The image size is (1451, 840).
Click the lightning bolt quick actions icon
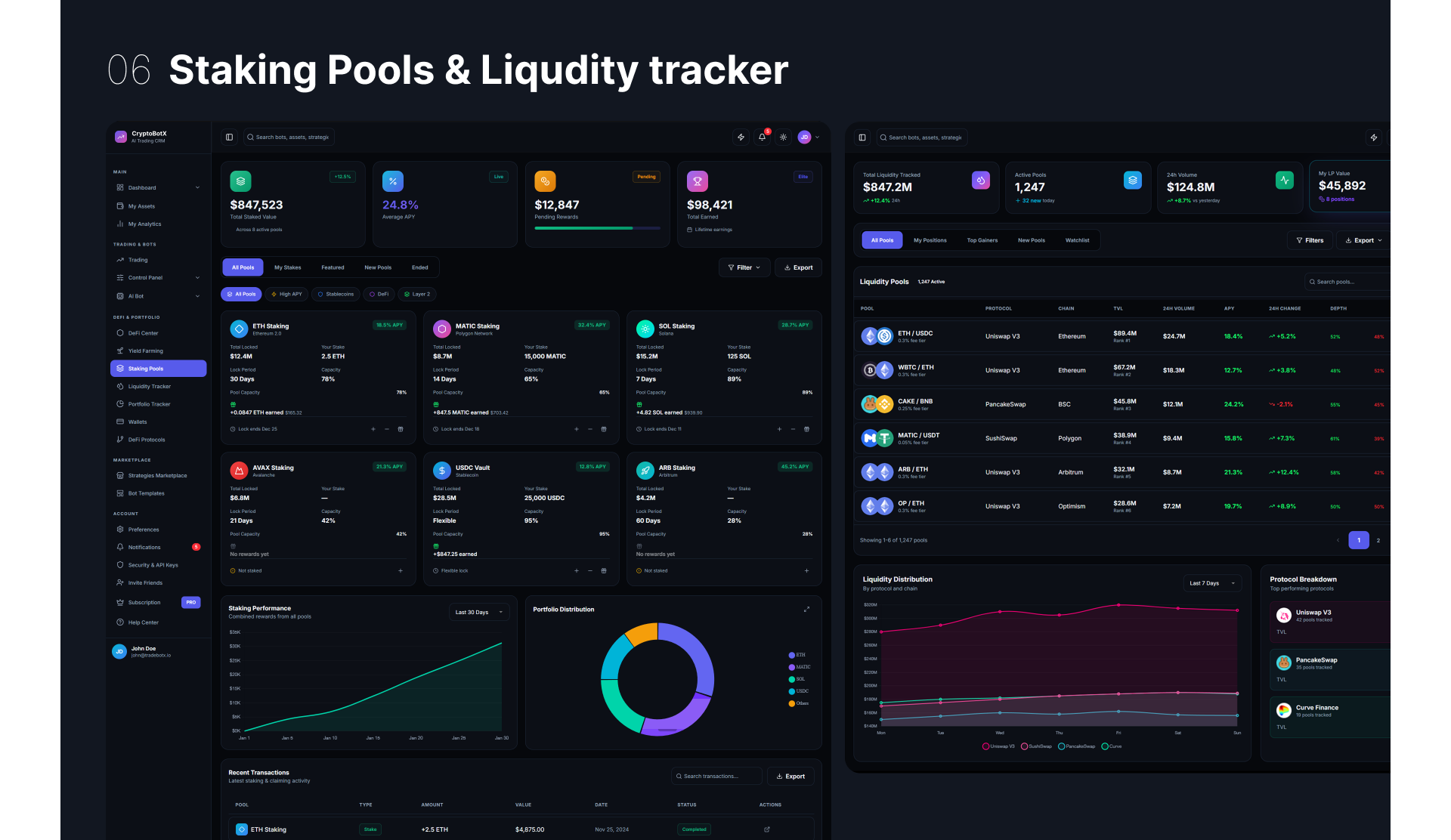pos(741,137)
